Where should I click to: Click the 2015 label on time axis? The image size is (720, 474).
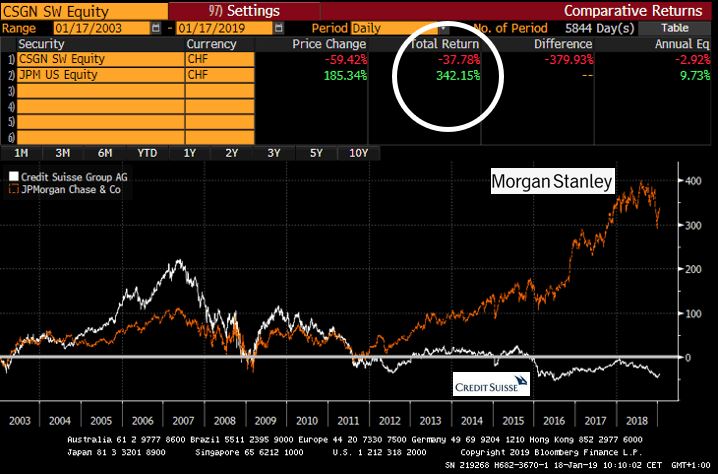[513, 421]
